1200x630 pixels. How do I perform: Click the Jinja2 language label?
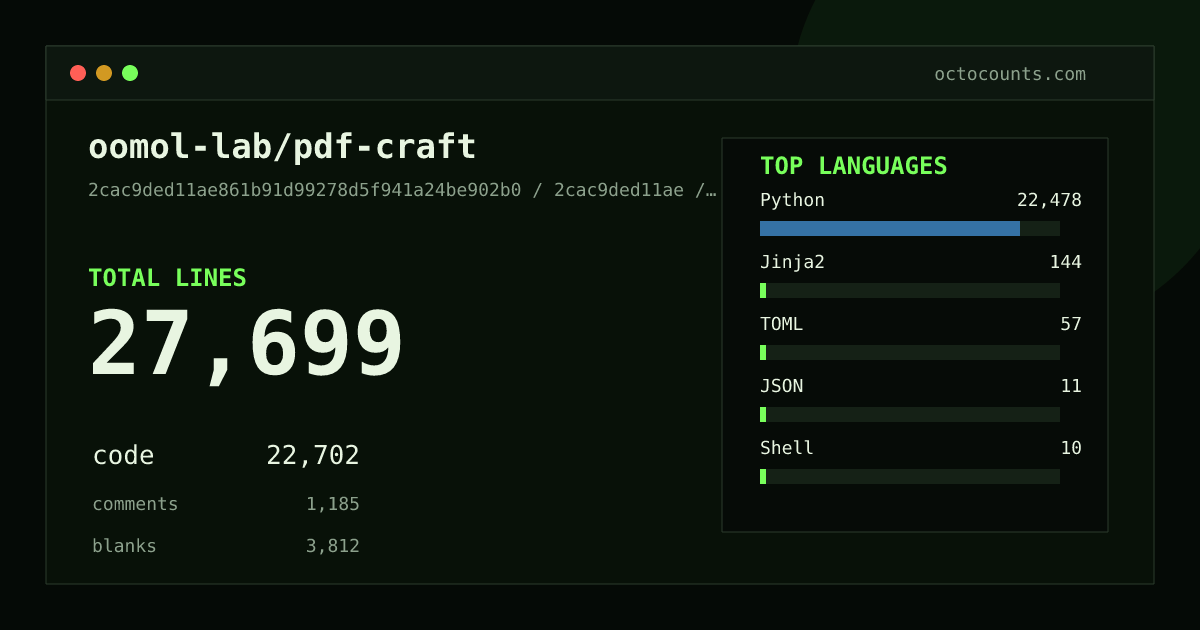point(792,262)
